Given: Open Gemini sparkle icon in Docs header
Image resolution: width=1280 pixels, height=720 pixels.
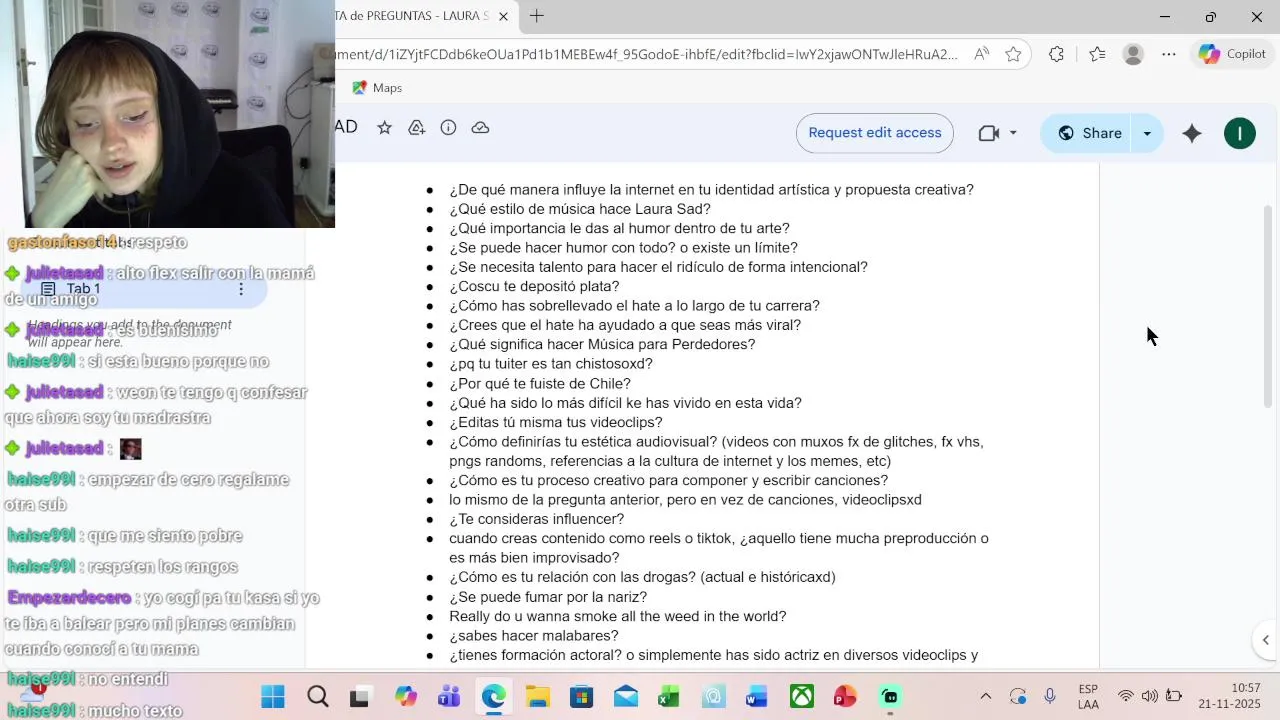Looking at the screenshot, I should tap(1191, 133).
